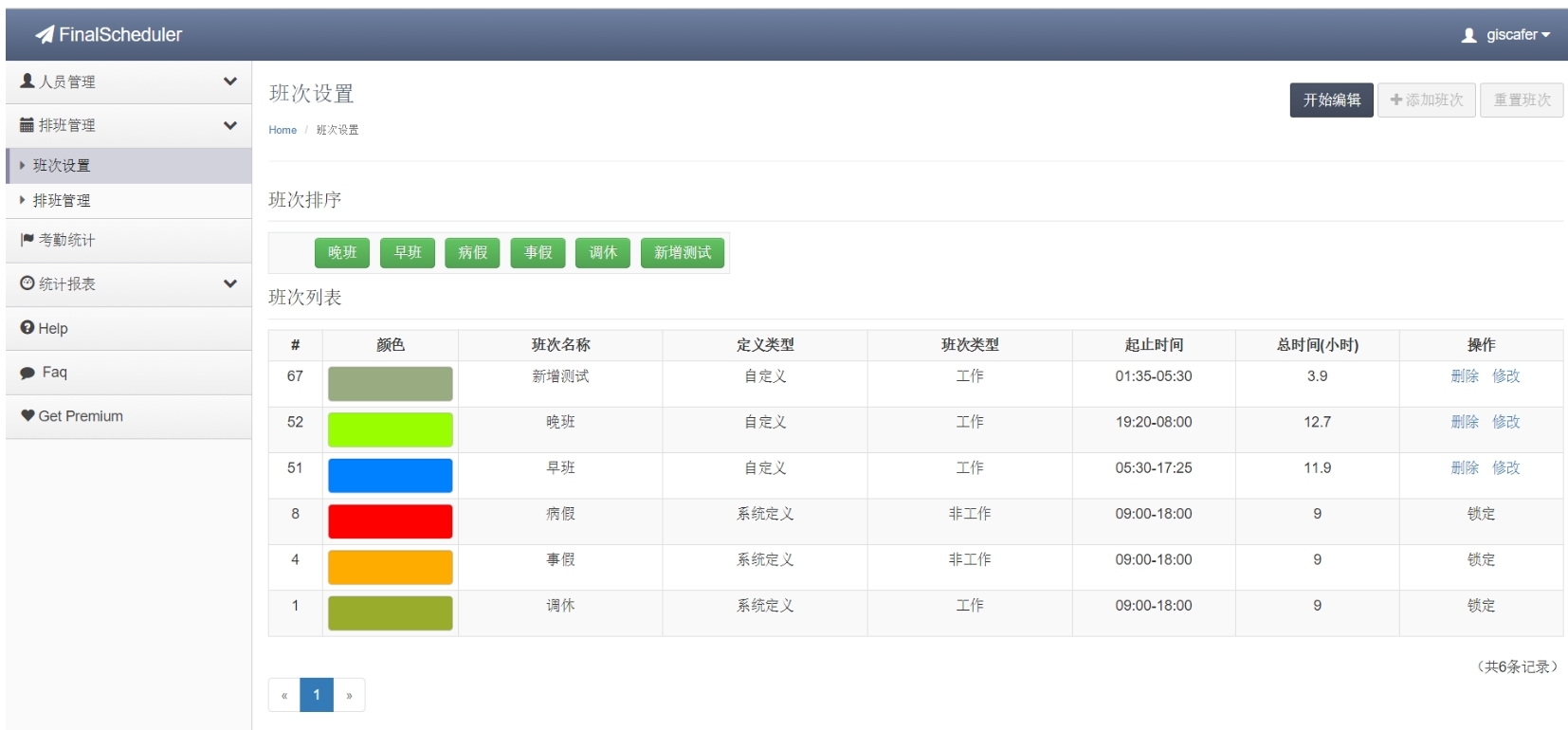Click the user avatar icon beside giscafer
This screenshot has width=1568, height=730.
1468,35
